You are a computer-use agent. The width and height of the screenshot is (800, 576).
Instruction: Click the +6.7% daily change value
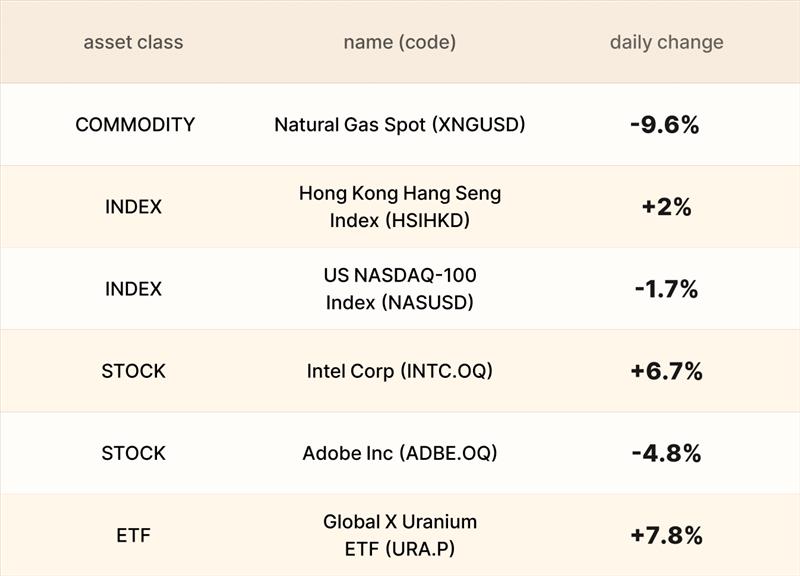tap(666, 371)
